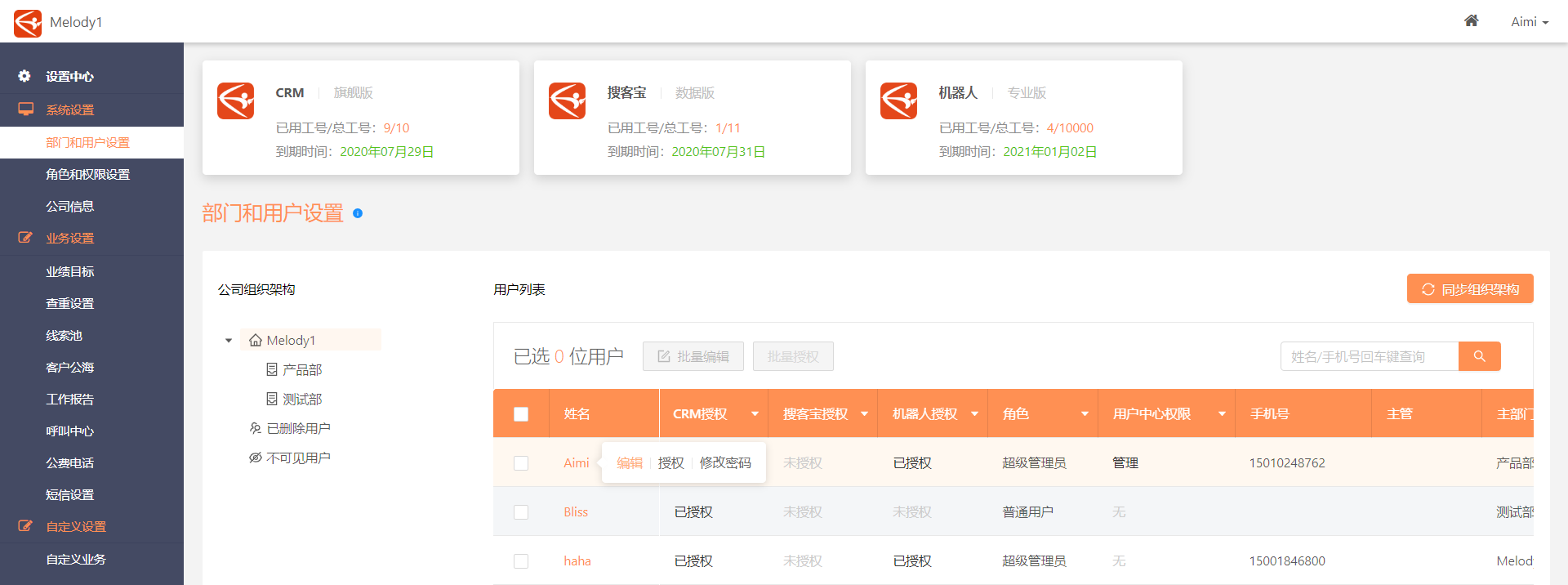Screen dimensions: 1568x585
Task: Click the 机器人 product logo icon
Action: [899, 101]
